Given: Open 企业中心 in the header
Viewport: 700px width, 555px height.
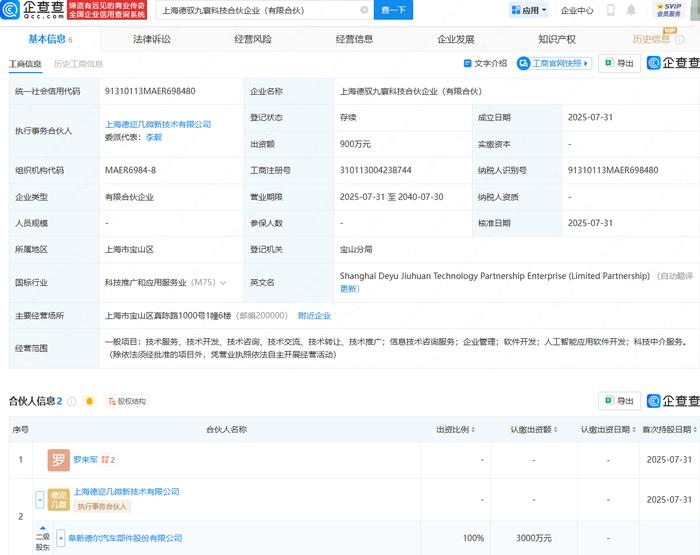Looking at the screenshot, I should click(577, 10).
